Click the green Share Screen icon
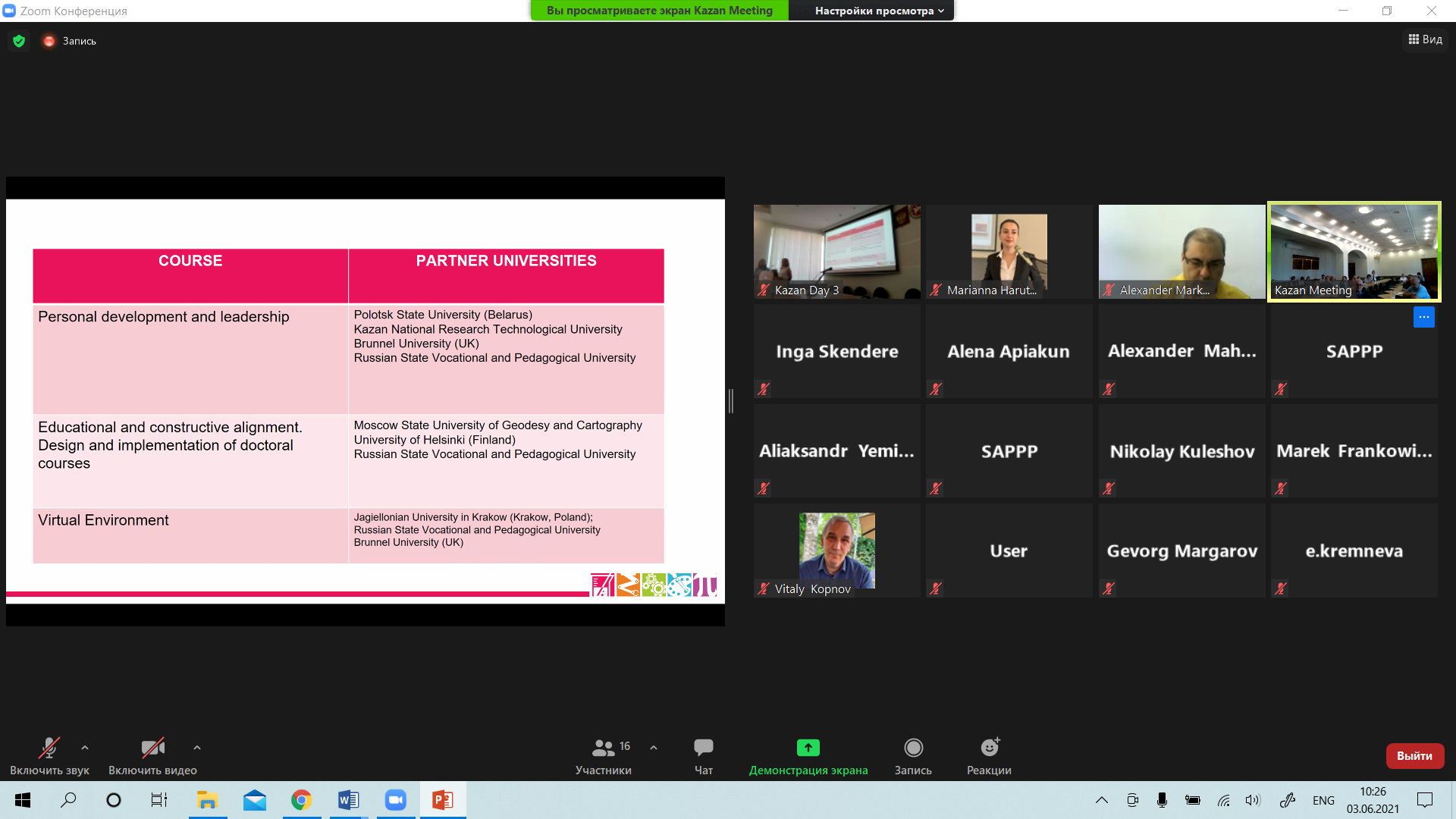The width and height of the screenshot is (1456, 819). click(x=808, y=748)
